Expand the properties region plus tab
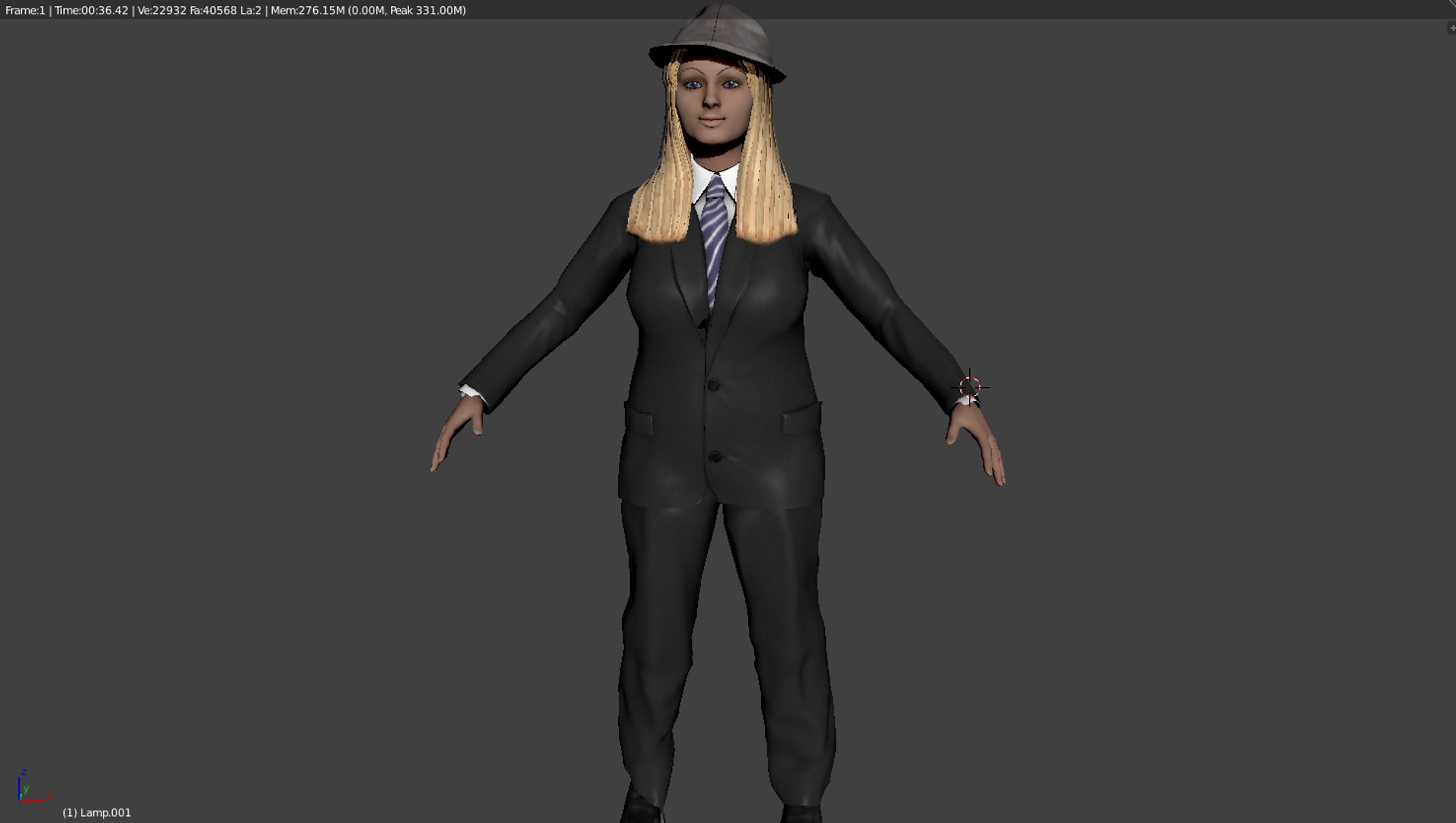This screenshot has width=1456, height=823. point(1451,28)
